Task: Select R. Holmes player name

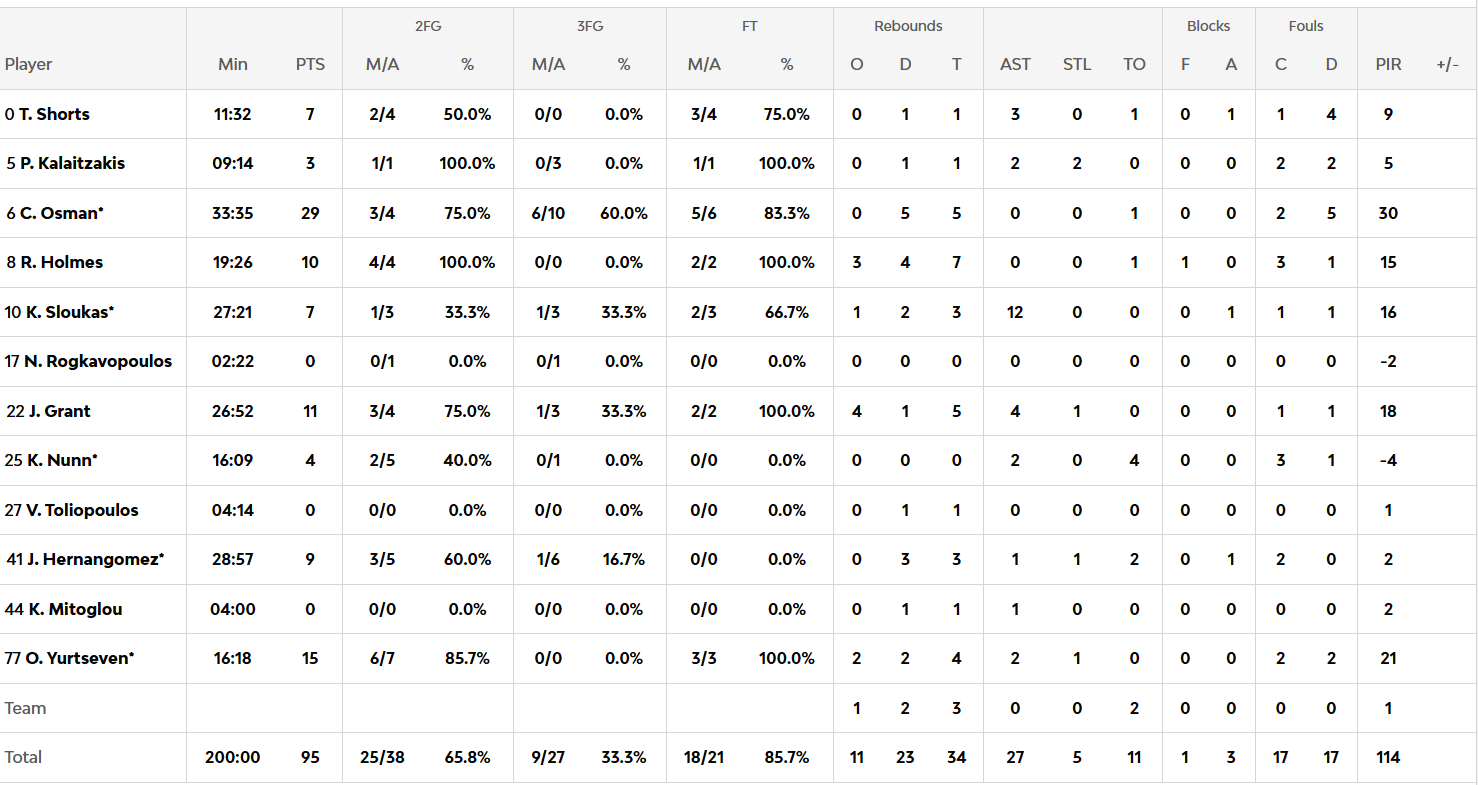Action: [x=61, y=262]
